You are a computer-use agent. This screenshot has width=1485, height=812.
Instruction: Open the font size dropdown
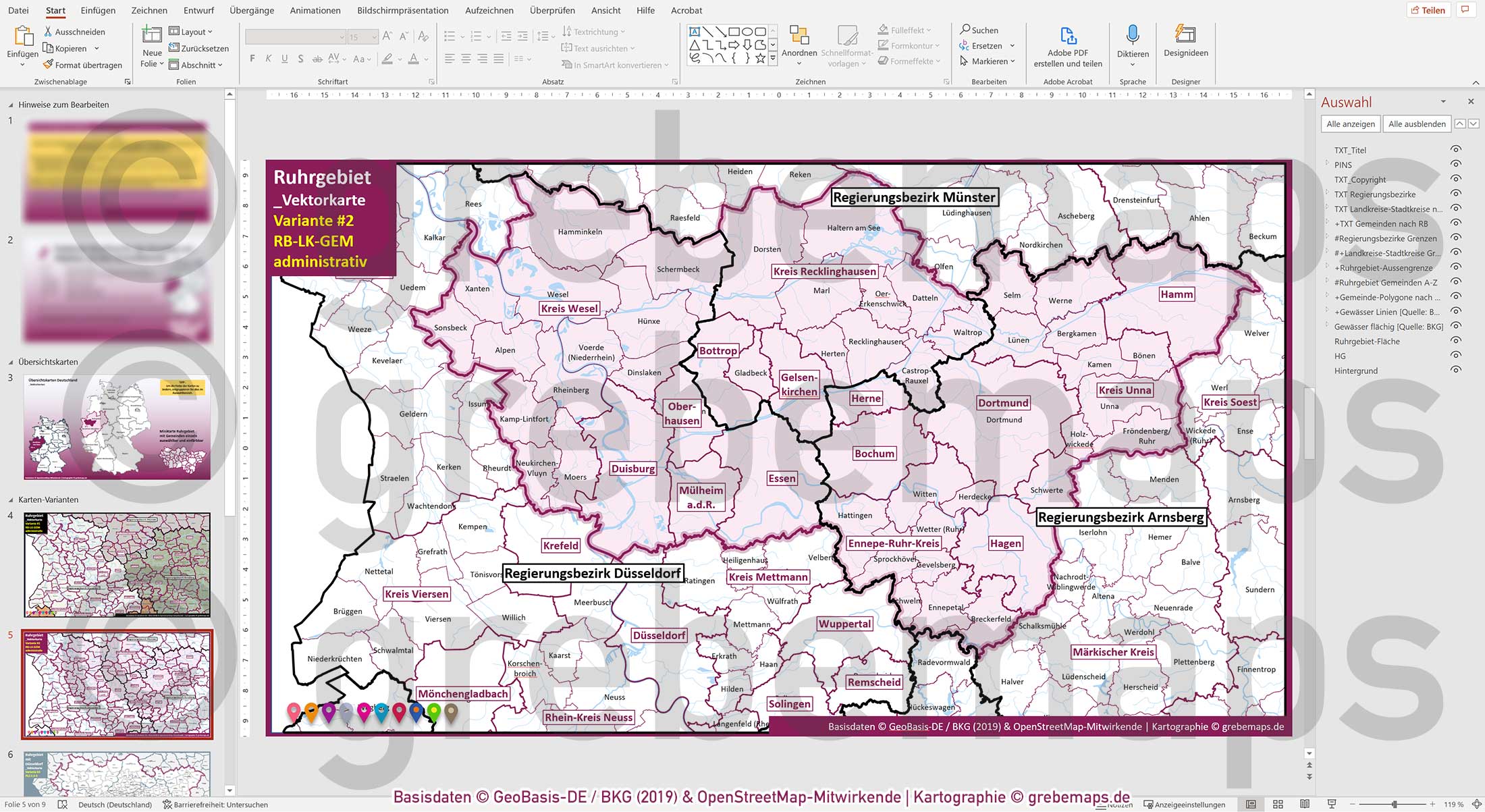(x=376, y=36)
